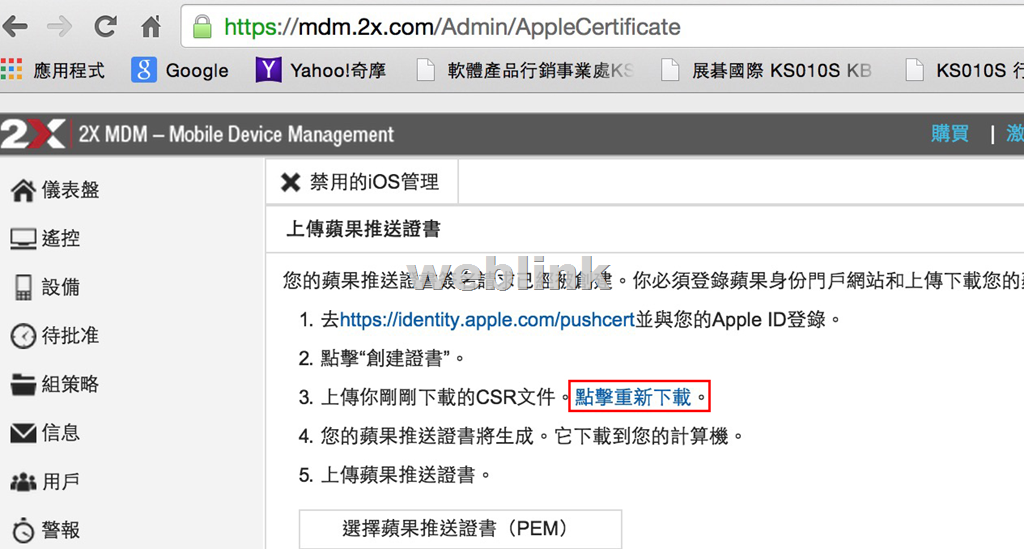This screenshot has height=549, width=1024.
Task: Click the 點擊重新下載 link
Action: [633, 397]
